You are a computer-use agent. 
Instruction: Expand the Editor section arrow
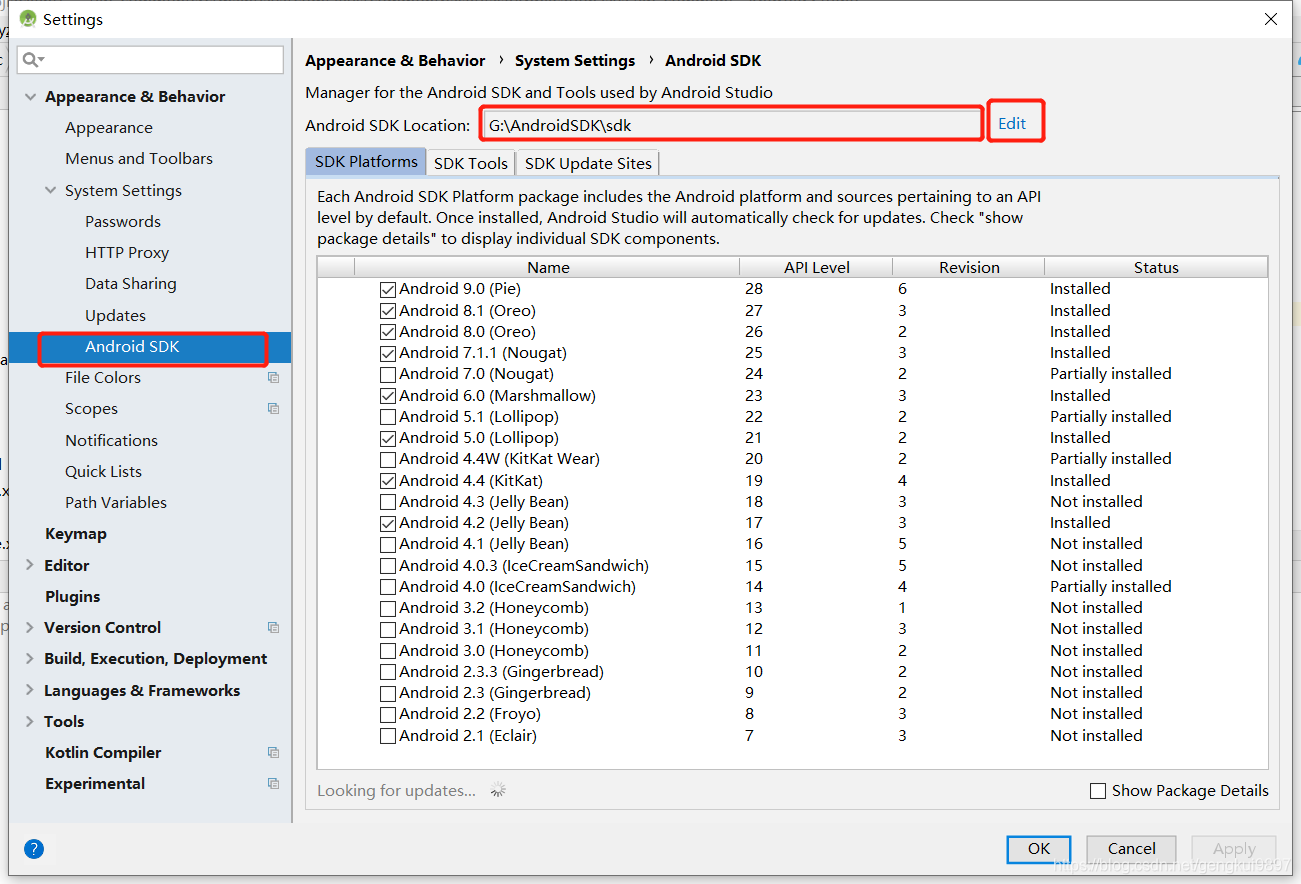pos(29,565)
